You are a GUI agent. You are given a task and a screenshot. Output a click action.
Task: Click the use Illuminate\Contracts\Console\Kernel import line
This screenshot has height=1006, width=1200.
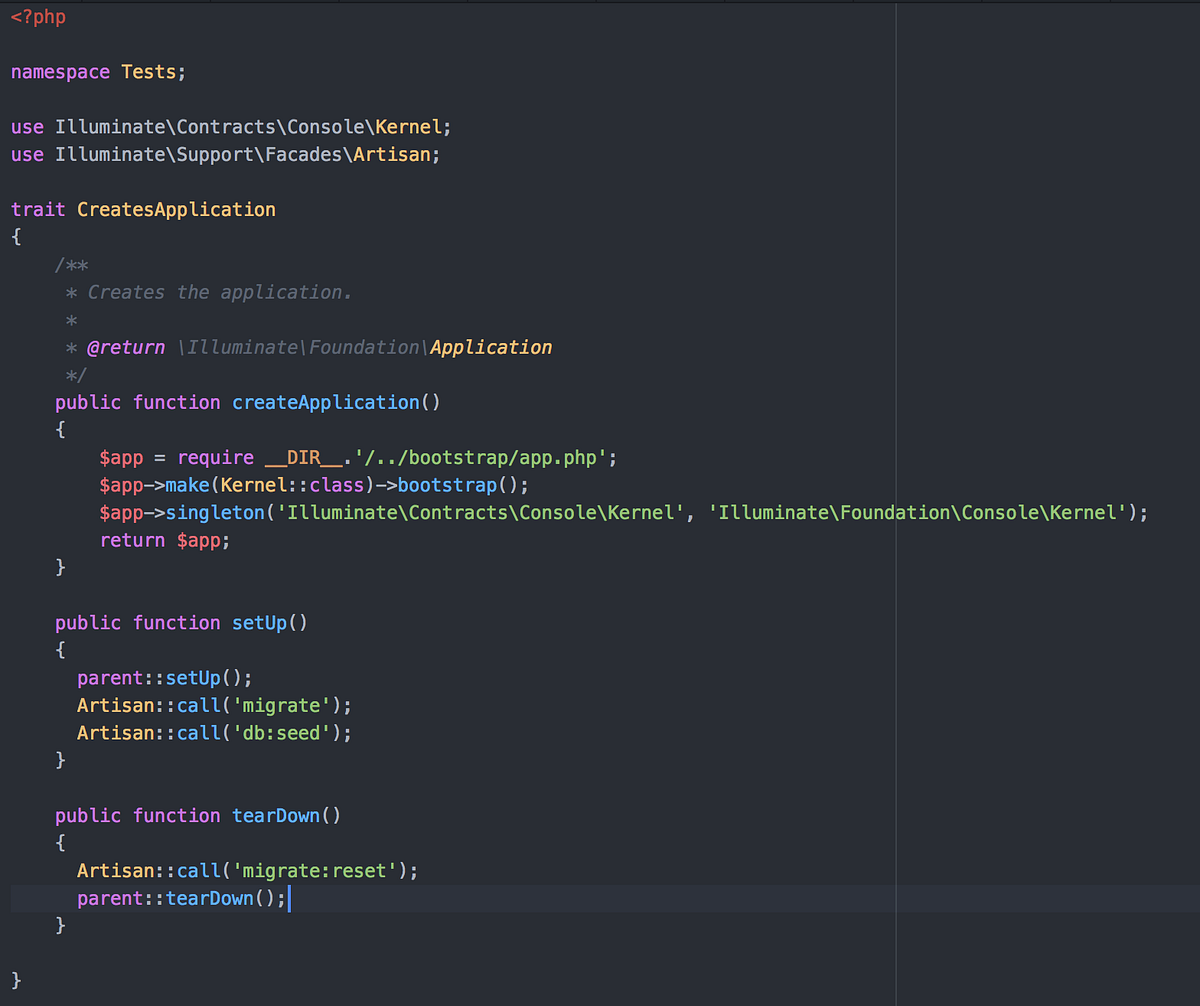coord(228,126)
